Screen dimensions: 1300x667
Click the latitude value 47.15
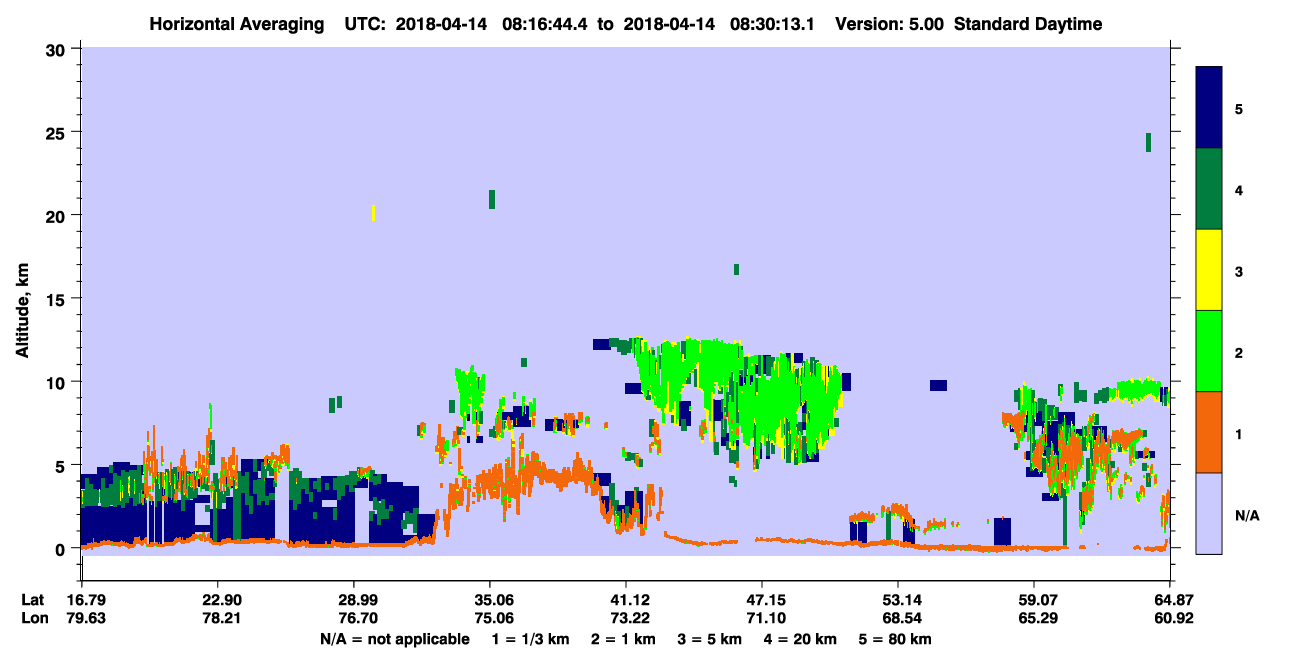(762, 600)
